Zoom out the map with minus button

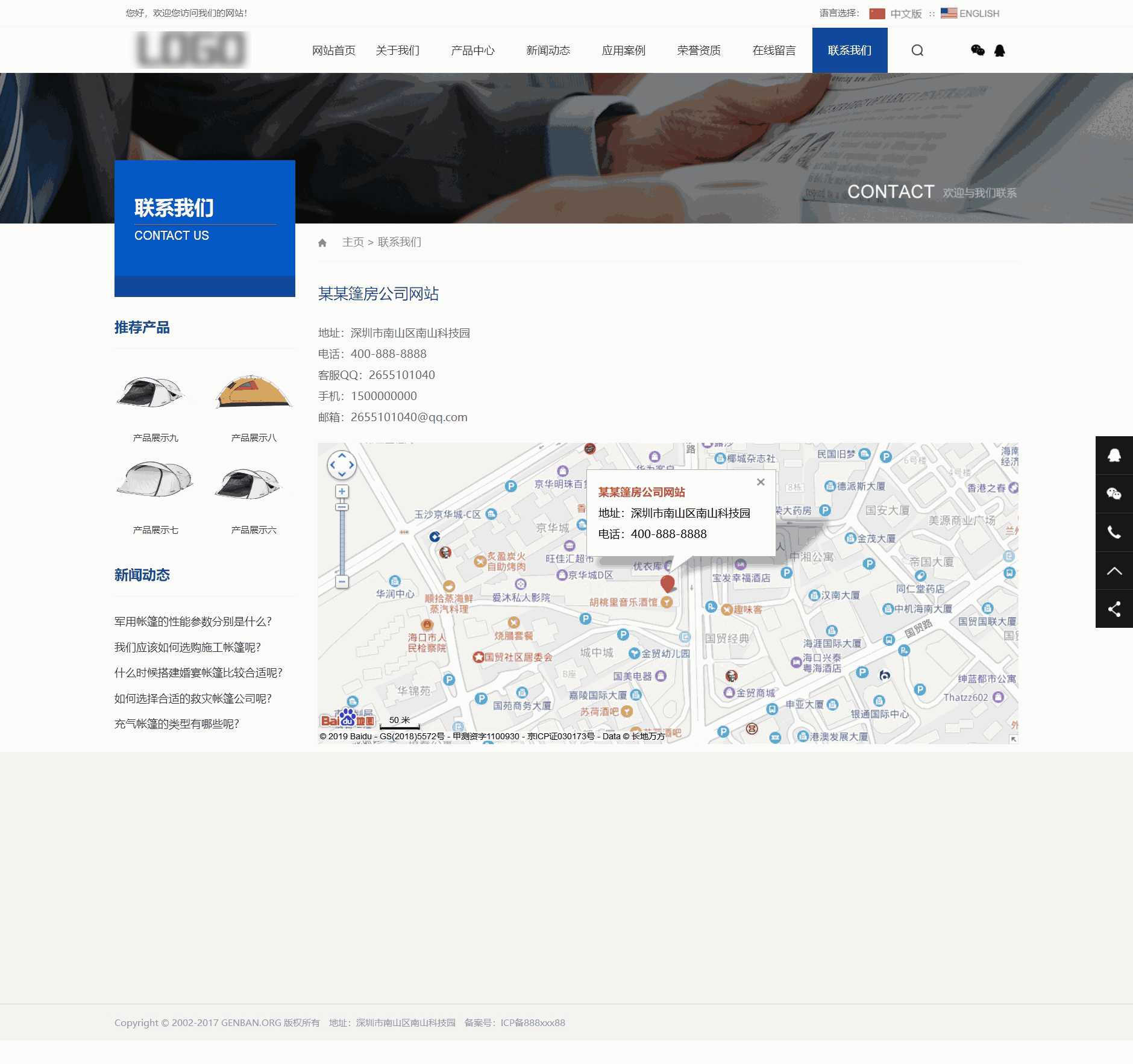(x=342, y=582)
